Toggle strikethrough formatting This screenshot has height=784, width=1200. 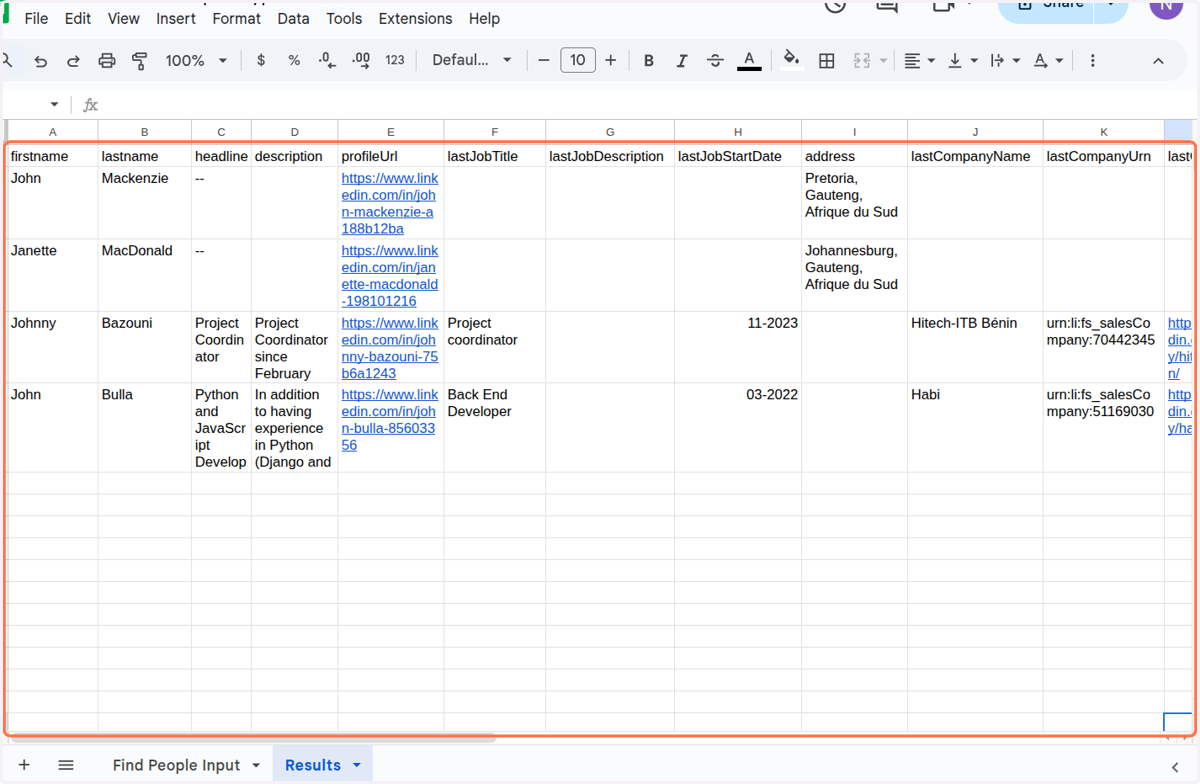(x=715, y=61)
